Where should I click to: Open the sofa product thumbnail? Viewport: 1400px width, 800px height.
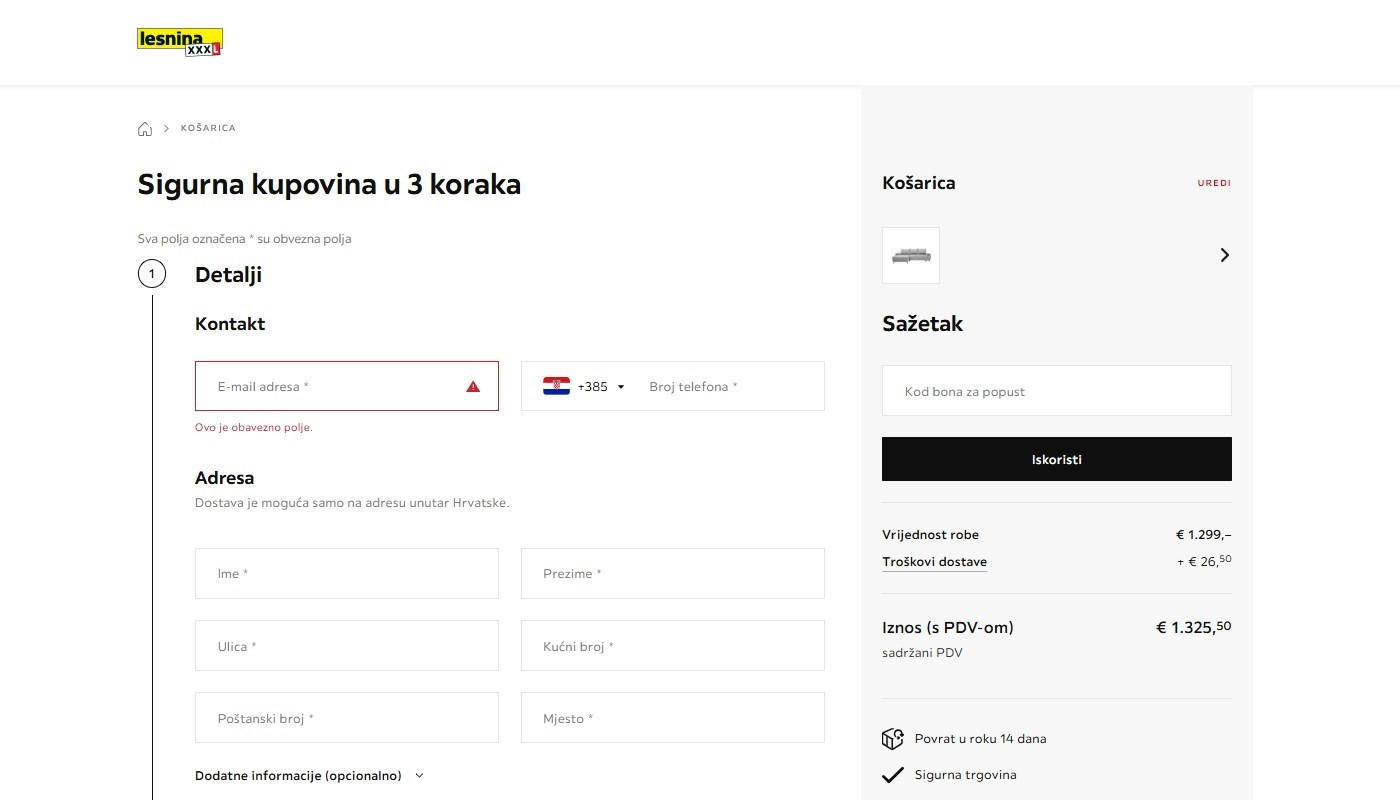911,255
